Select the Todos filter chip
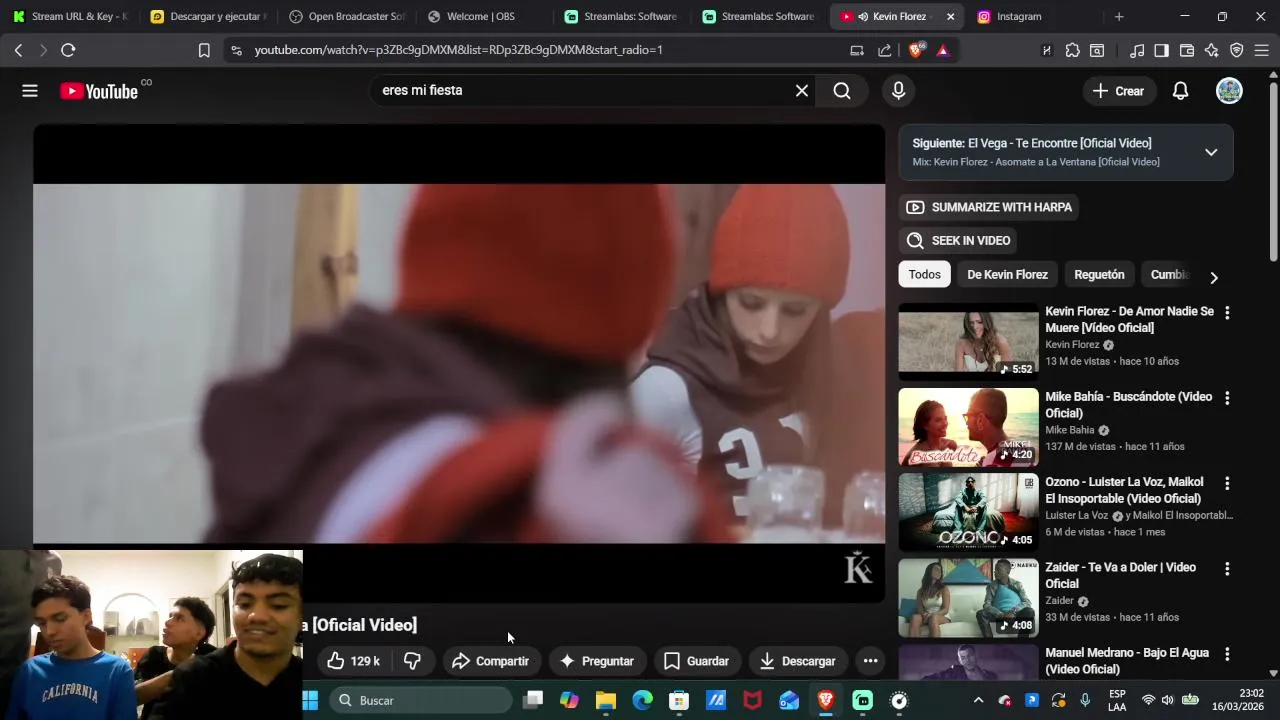 pyautogui.click(x=924, y=274)
